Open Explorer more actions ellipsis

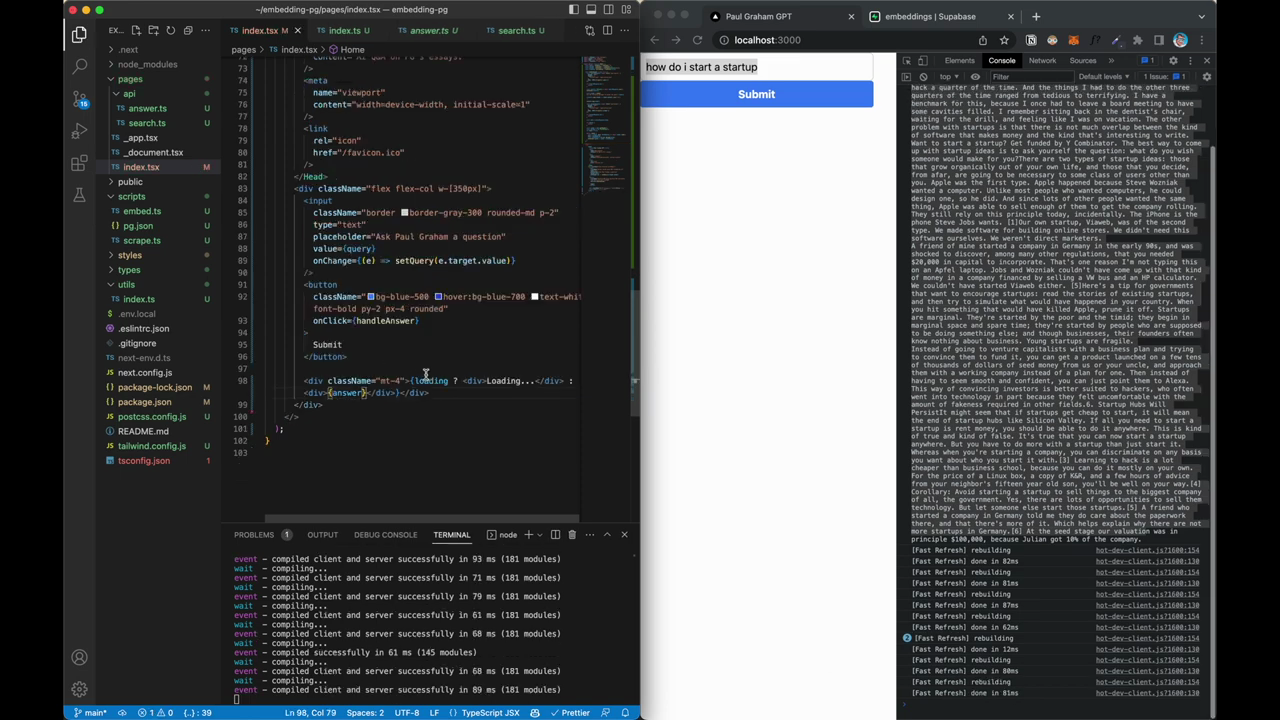click(205, 31)
